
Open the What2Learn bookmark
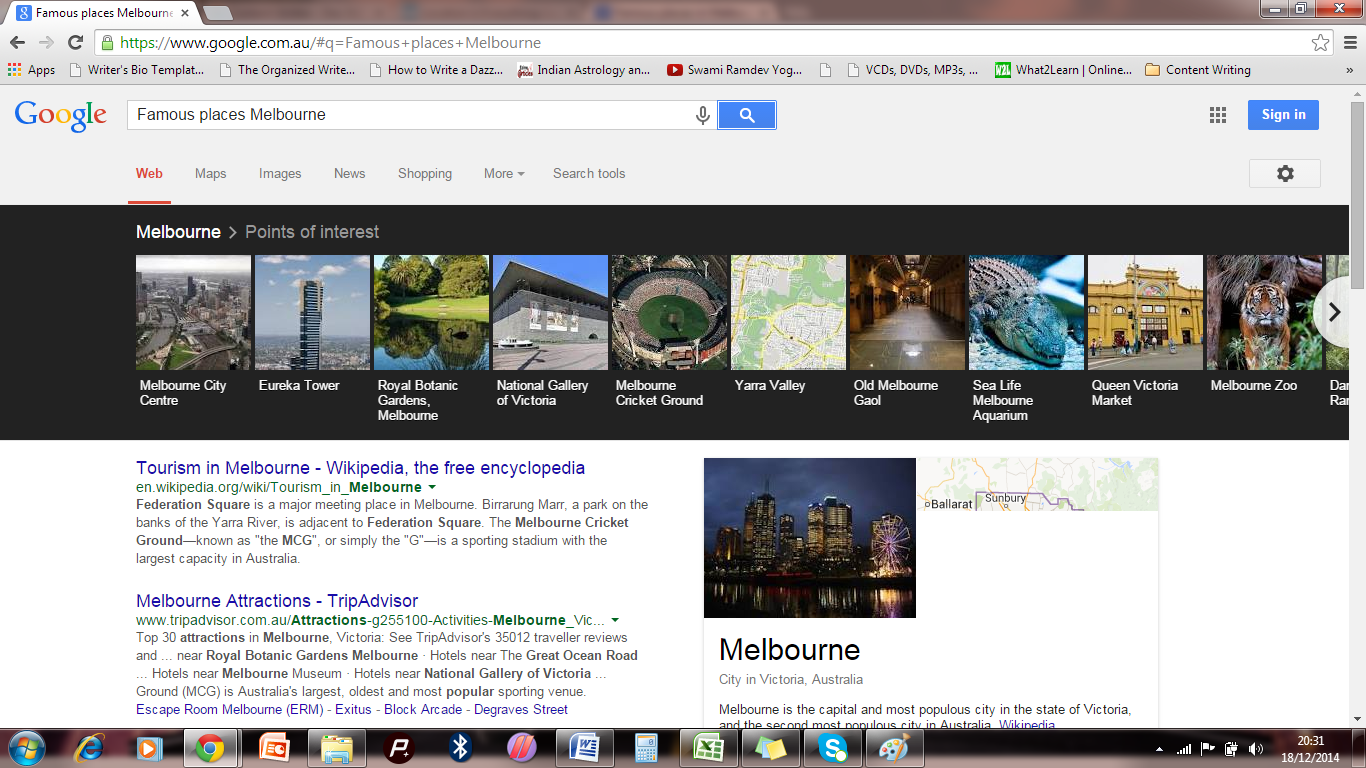coord(1064,70)
